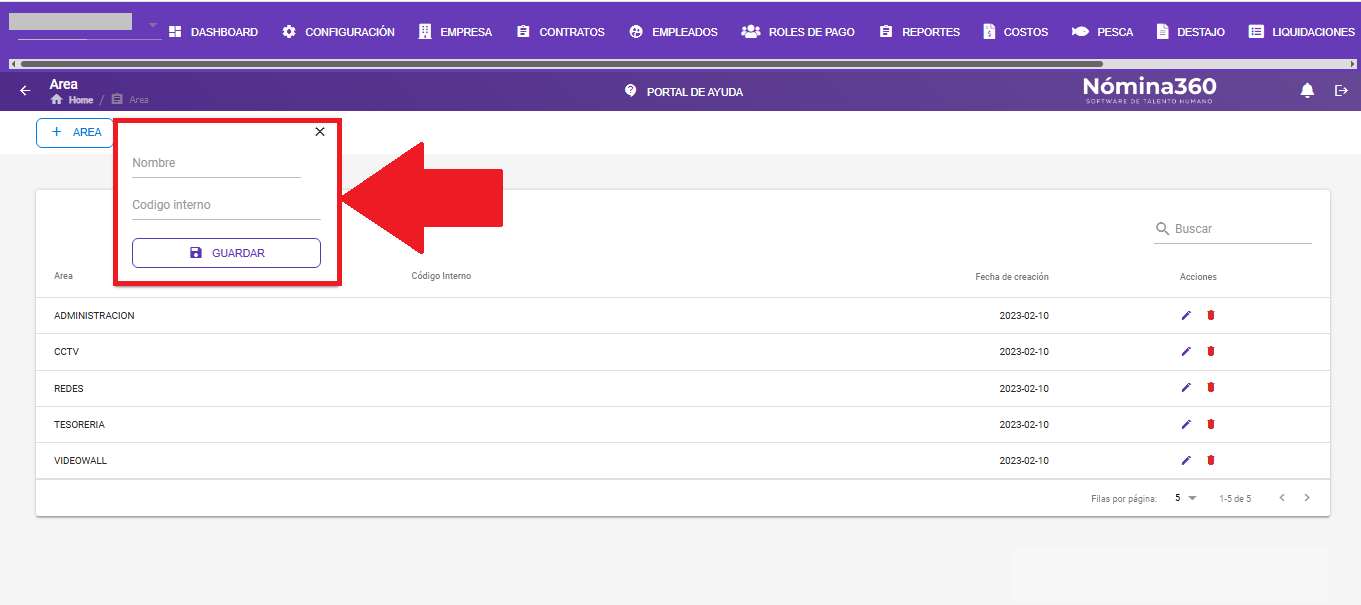Sort by Fecha de creación column header
This screenshot has height=605, width=1361.
pos(1012,277)
